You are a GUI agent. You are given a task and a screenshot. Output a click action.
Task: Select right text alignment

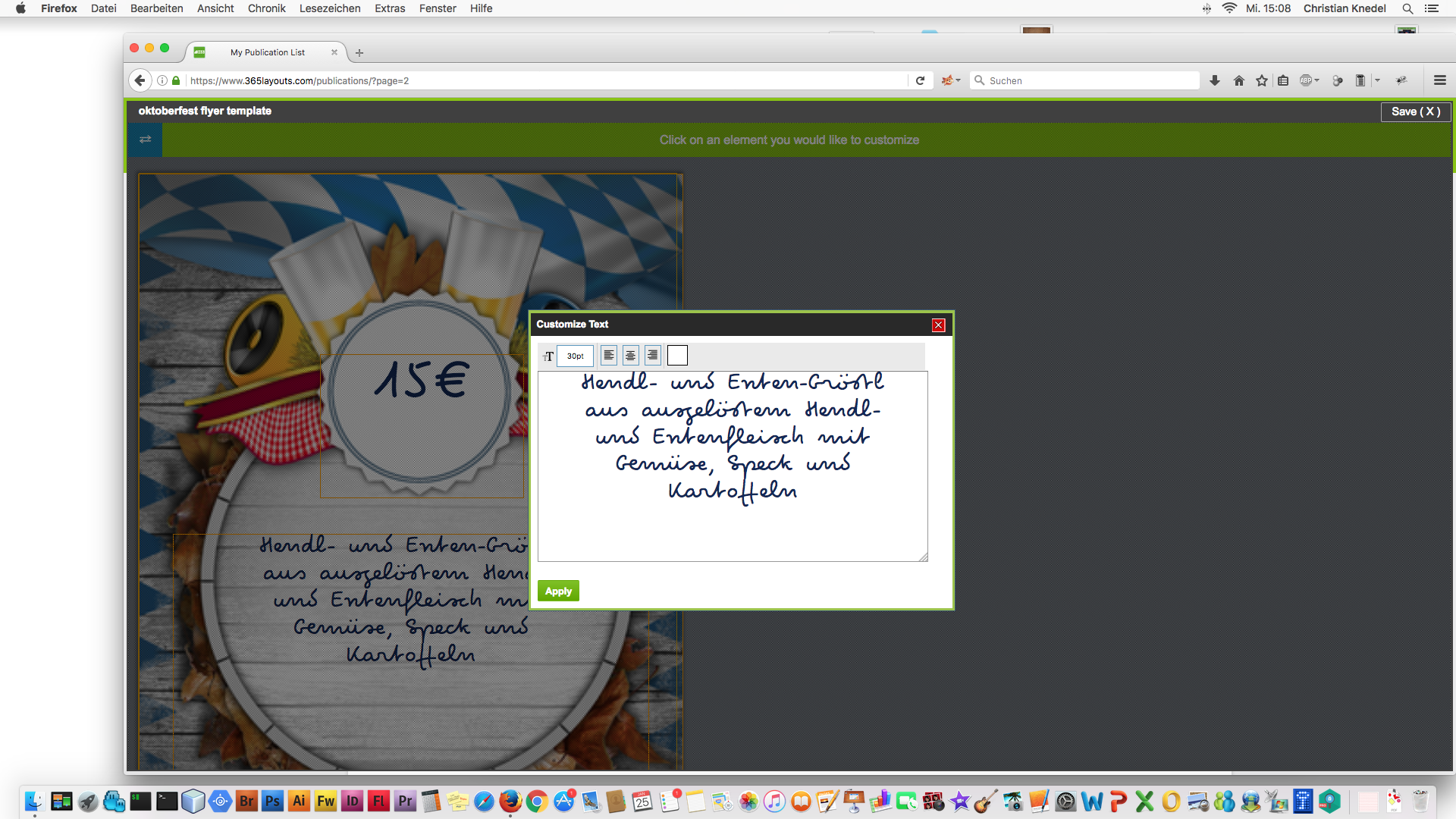coord(652,355)
